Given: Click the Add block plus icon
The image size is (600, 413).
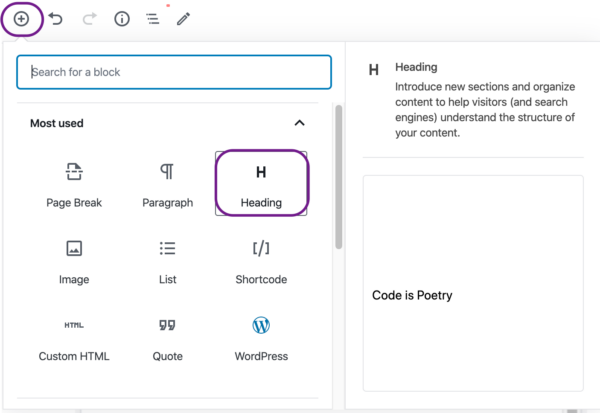Looking at the screenshot, I should [x=21, y=19].
